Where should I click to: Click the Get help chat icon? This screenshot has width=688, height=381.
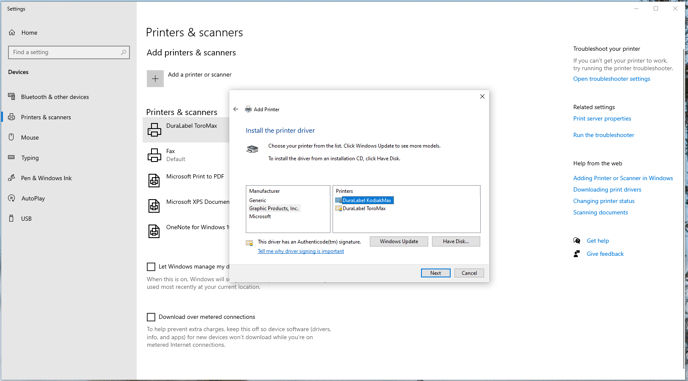click(577, 241)
